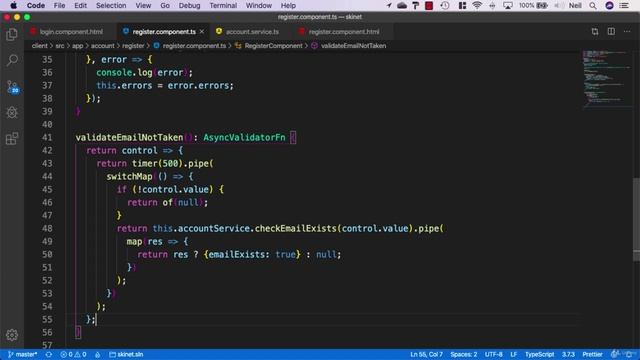Click the Synchronize Changes icon in status bar
The image size is (640, 360).
[49, 354]
